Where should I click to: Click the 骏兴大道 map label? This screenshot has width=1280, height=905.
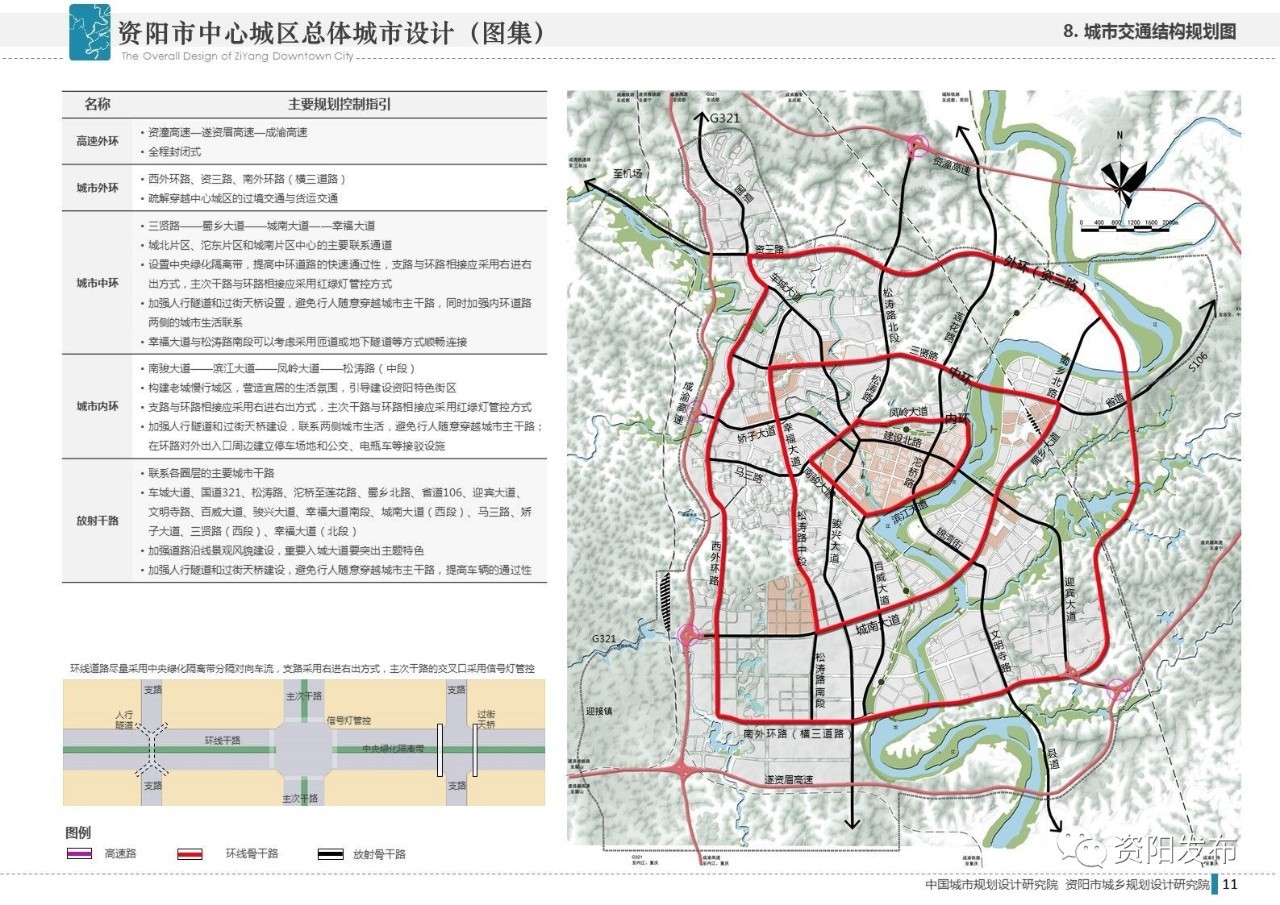(x=836, y=541)
